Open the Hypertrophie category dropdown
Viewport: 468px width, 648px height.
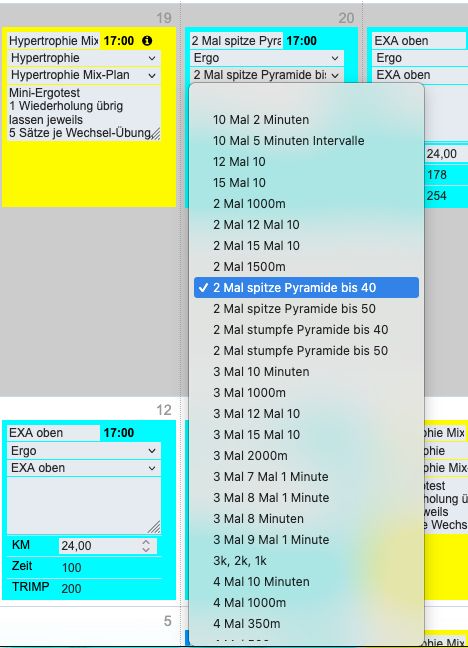coord(84,58)
